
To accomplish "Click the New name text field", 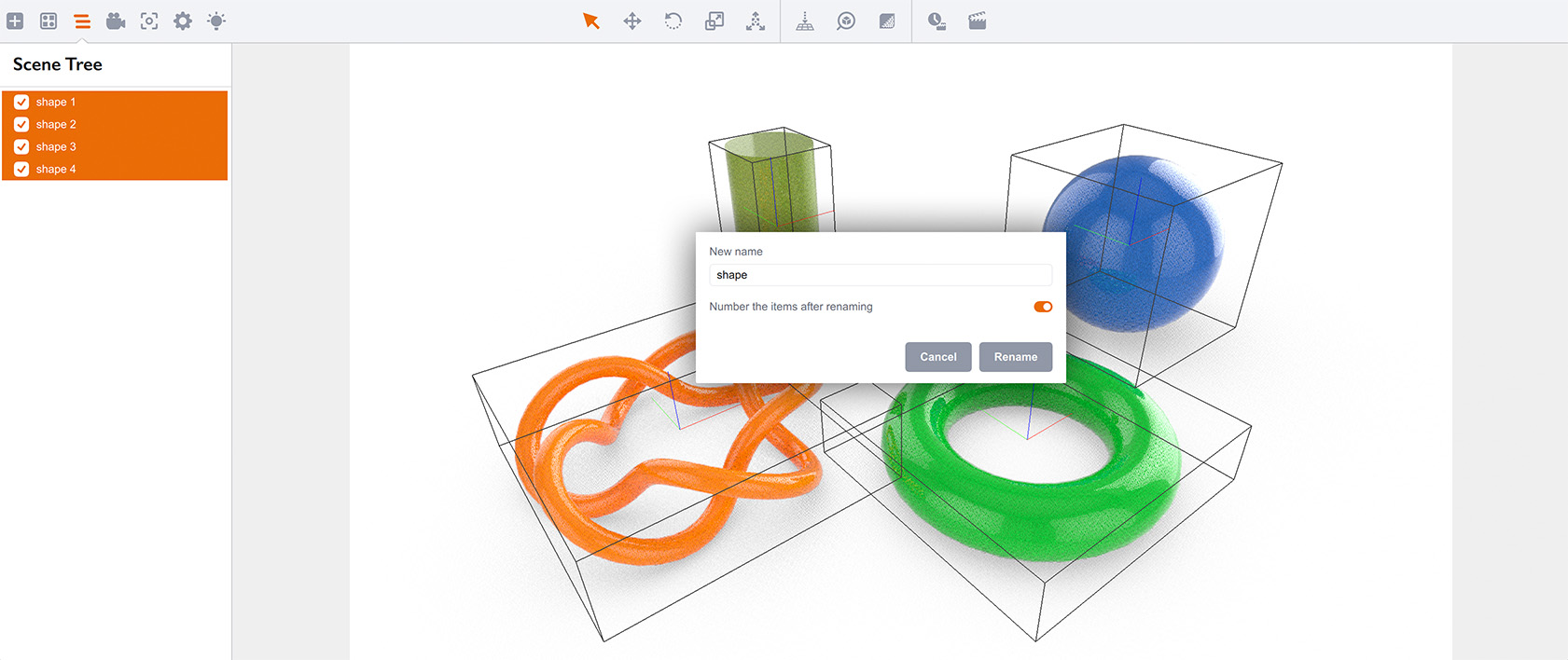I will (x=880, y=275).
